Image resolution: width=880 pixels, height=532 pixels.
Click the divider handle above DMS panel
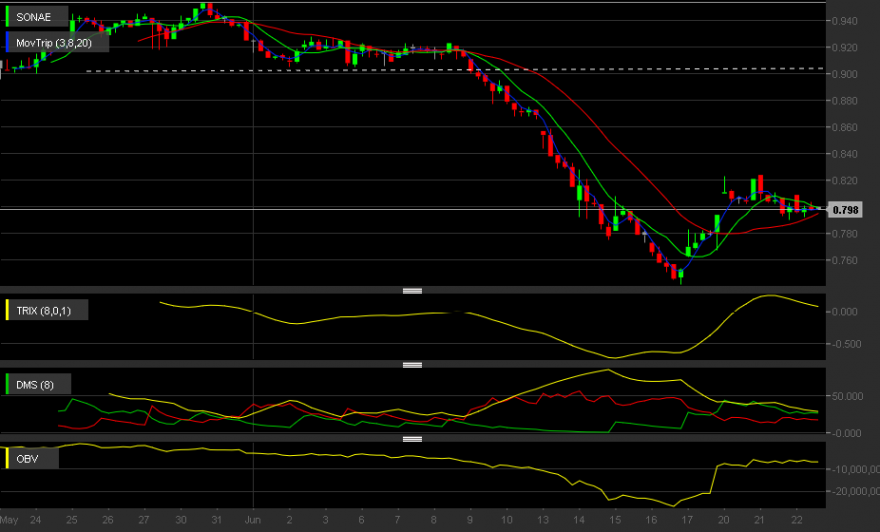point(412,365)
